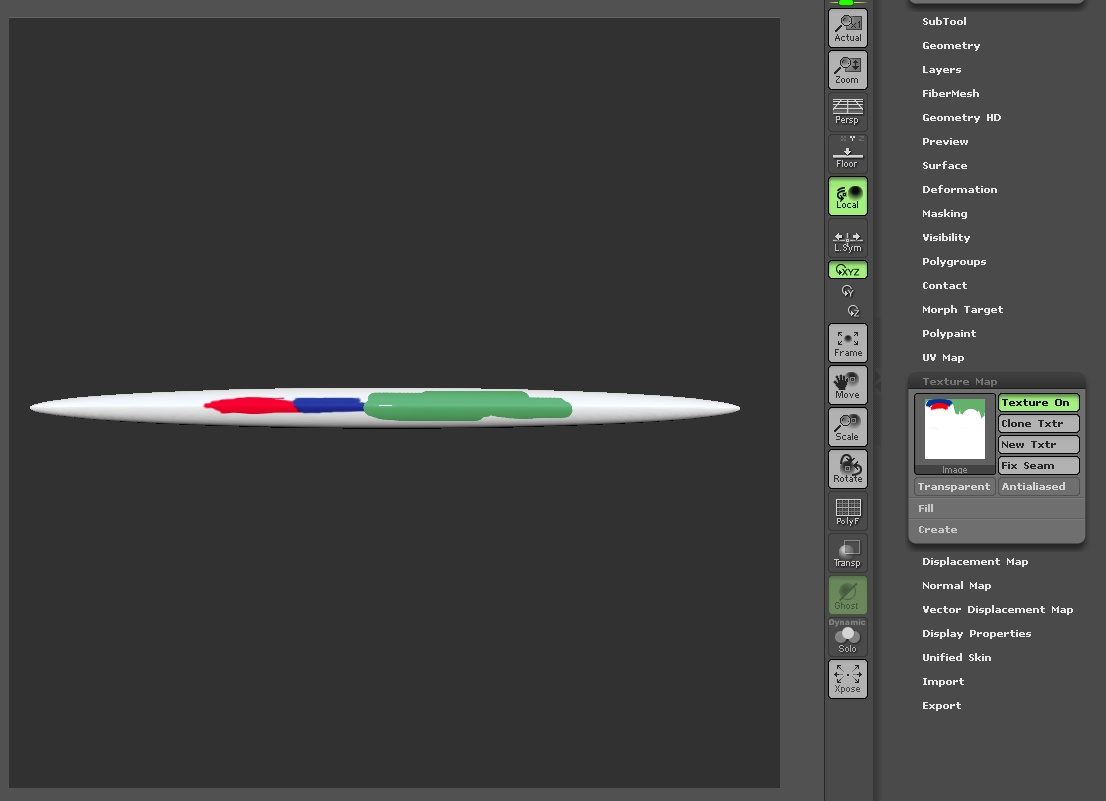Toggle the Floor grid icon
Screen dimensions: 1106x801
(x=847, y=154)
